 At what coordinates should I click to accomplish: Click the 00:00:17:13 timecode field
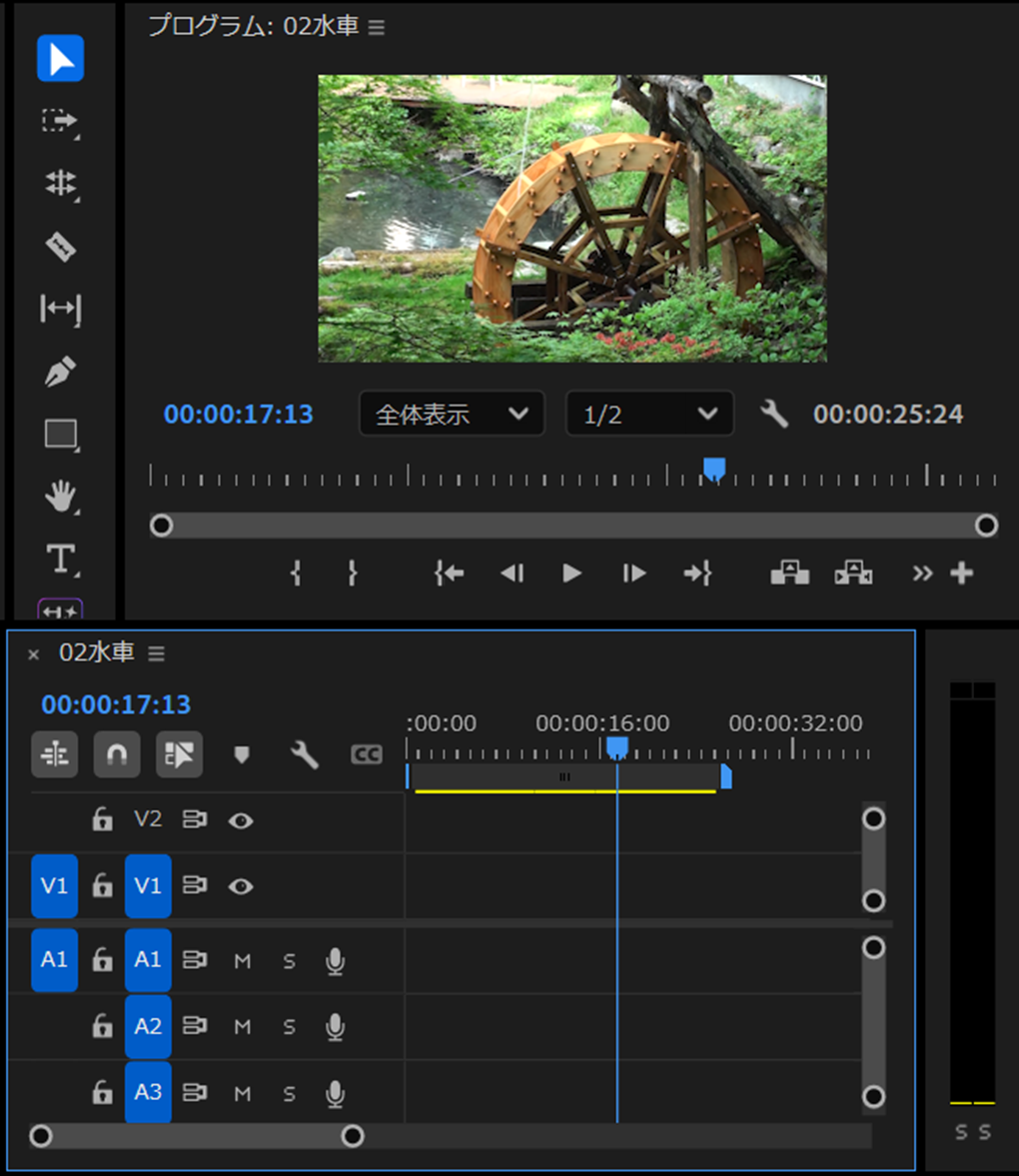(115, 704)
